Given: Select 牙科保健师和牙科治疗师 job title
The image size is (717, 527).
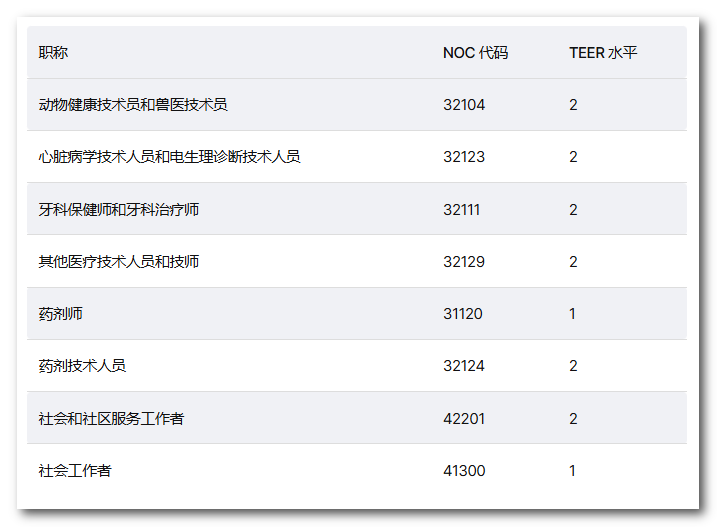Looking at the screenshot, I should (x=118, y=210).
